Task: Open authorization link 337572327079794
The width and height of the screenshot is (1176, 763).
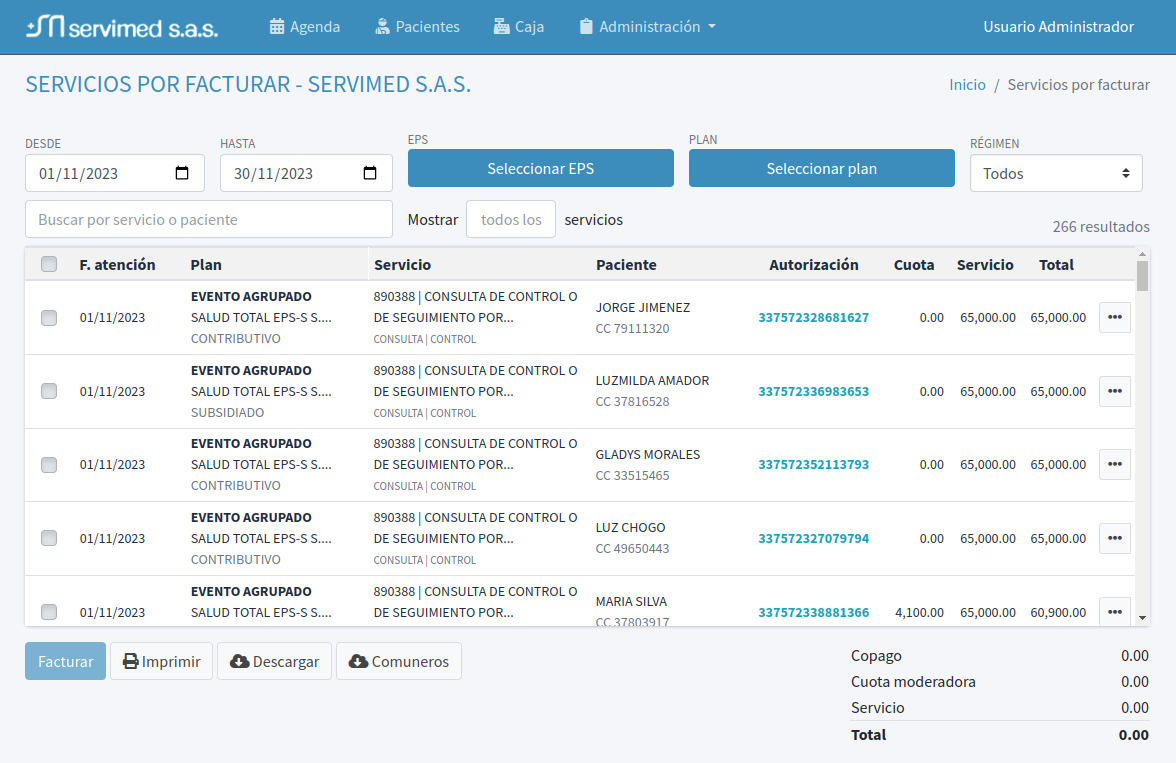Action: pos(813,538)
